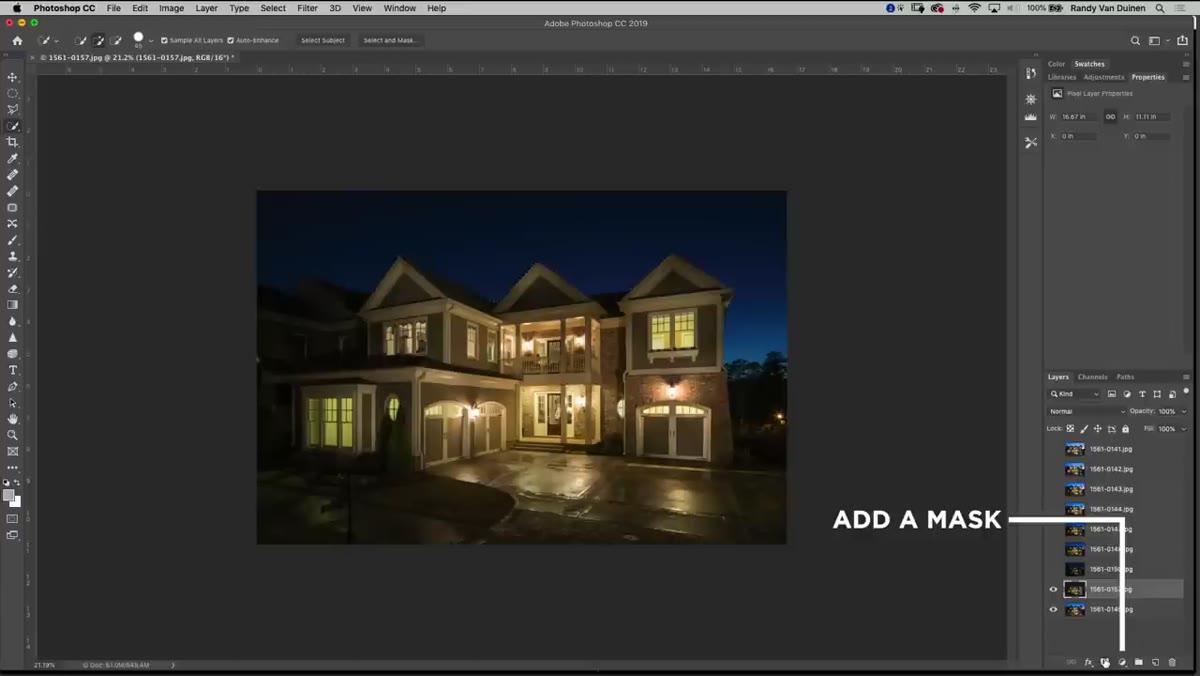This screenshot has width=1200, height=676.
Task: Open the brush options picker arrow
Action: [x=151, y=41]
